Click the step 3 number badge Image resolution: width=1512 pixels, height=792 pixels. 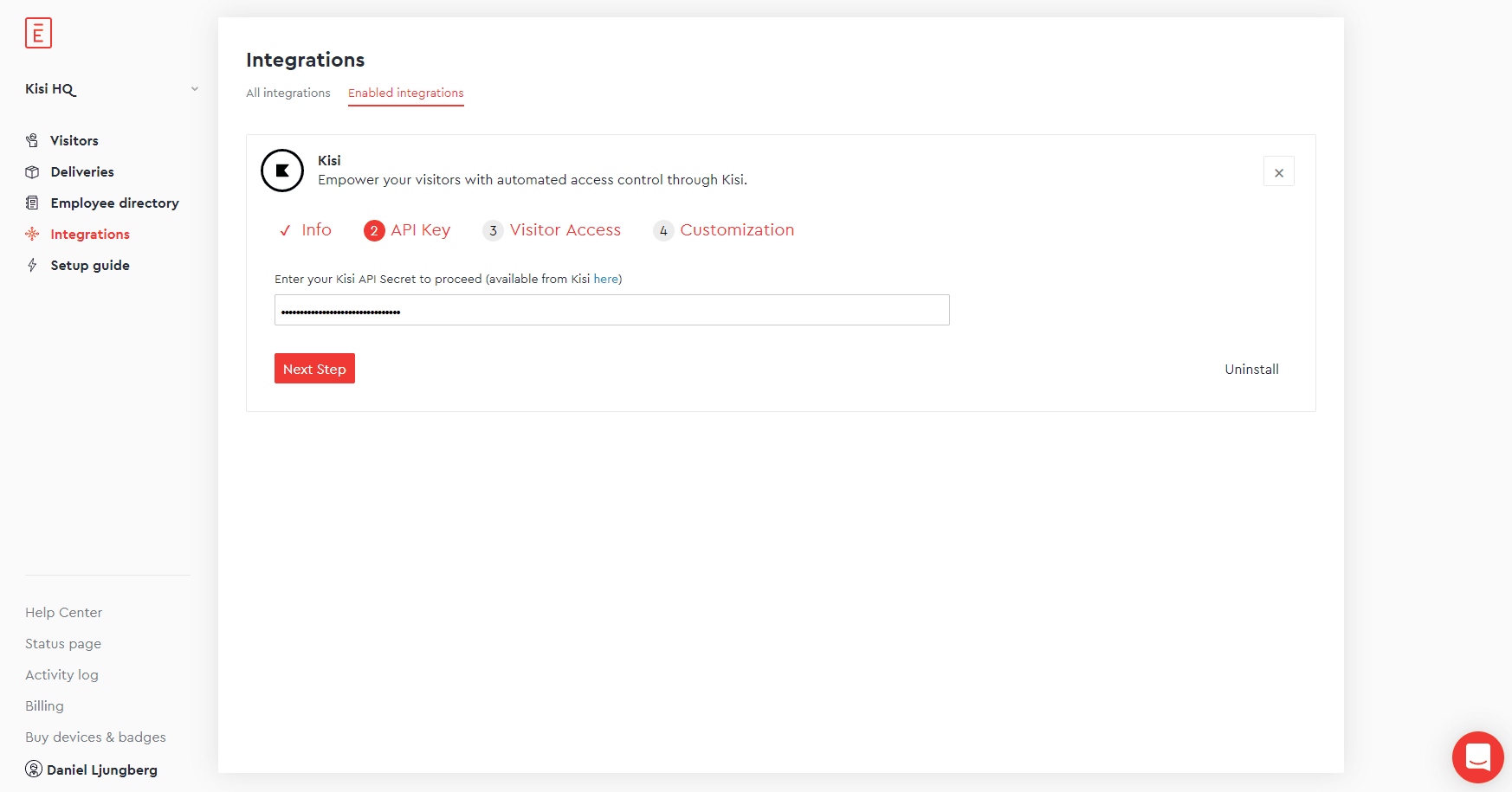tap(493, 230)
